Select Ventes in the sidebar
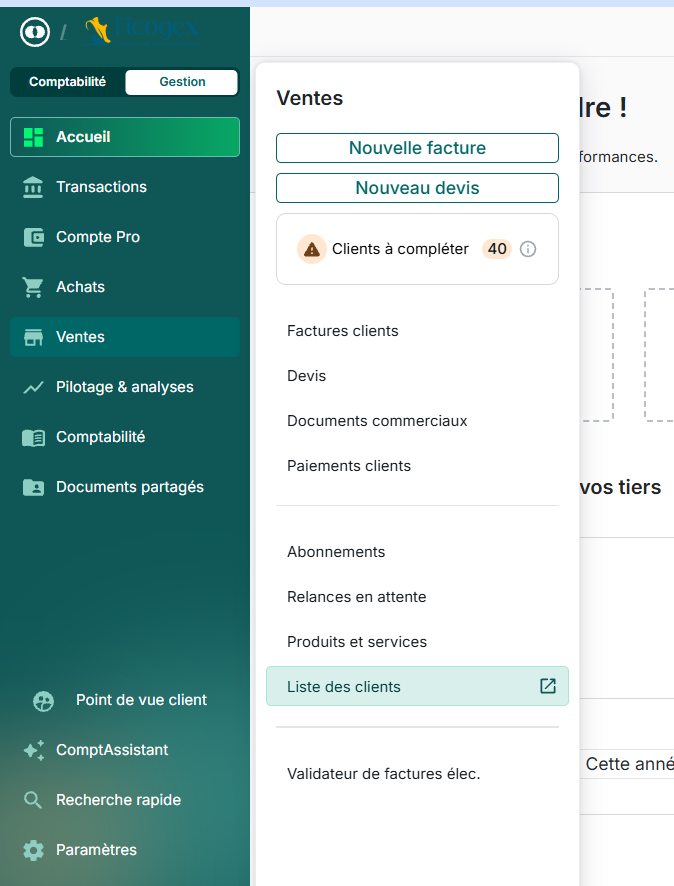The height and width of the screenshot is (886, 674). coord(125,337)
